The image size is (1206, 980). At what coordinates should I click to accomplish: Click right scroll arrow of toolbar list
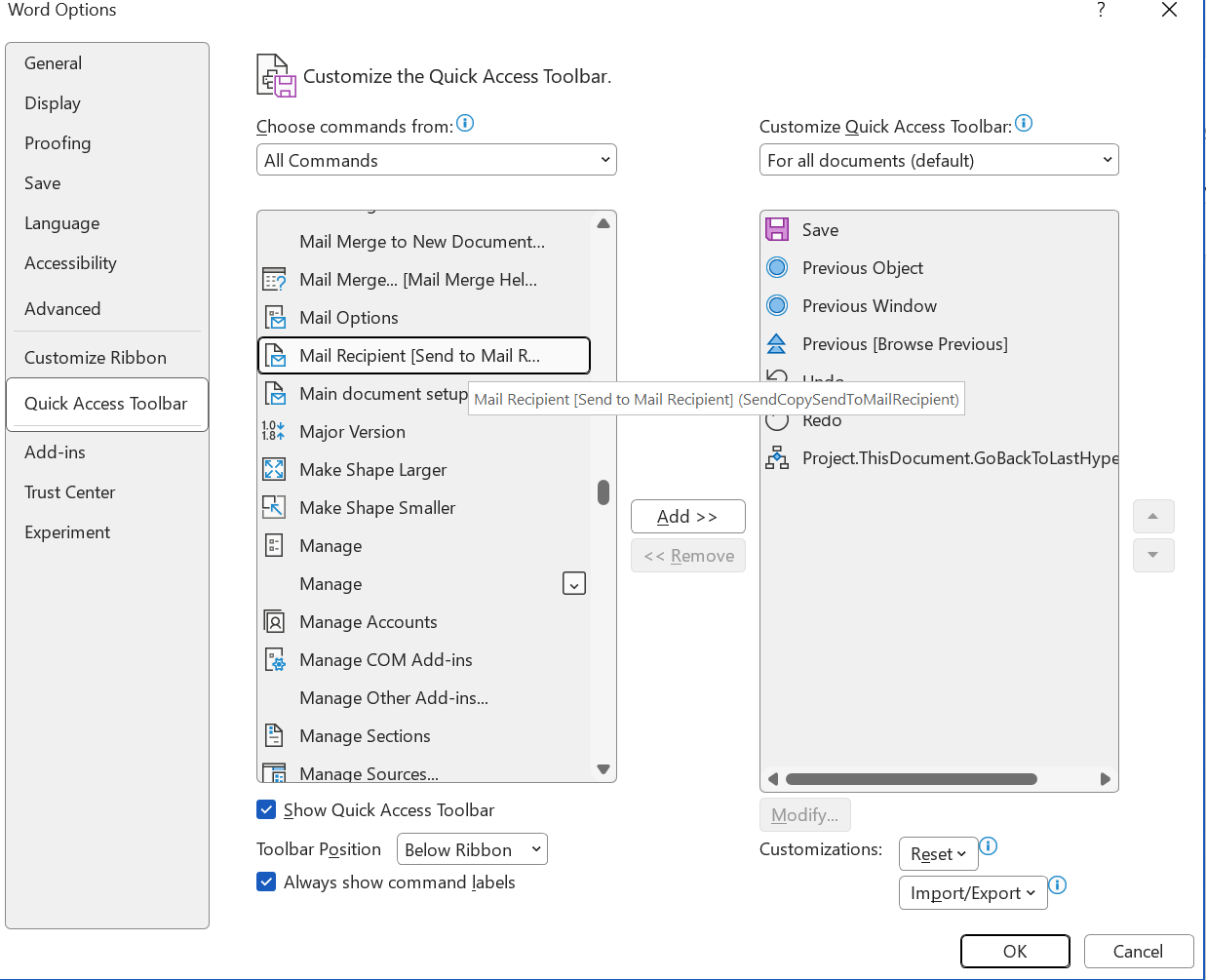point(1105,779)
